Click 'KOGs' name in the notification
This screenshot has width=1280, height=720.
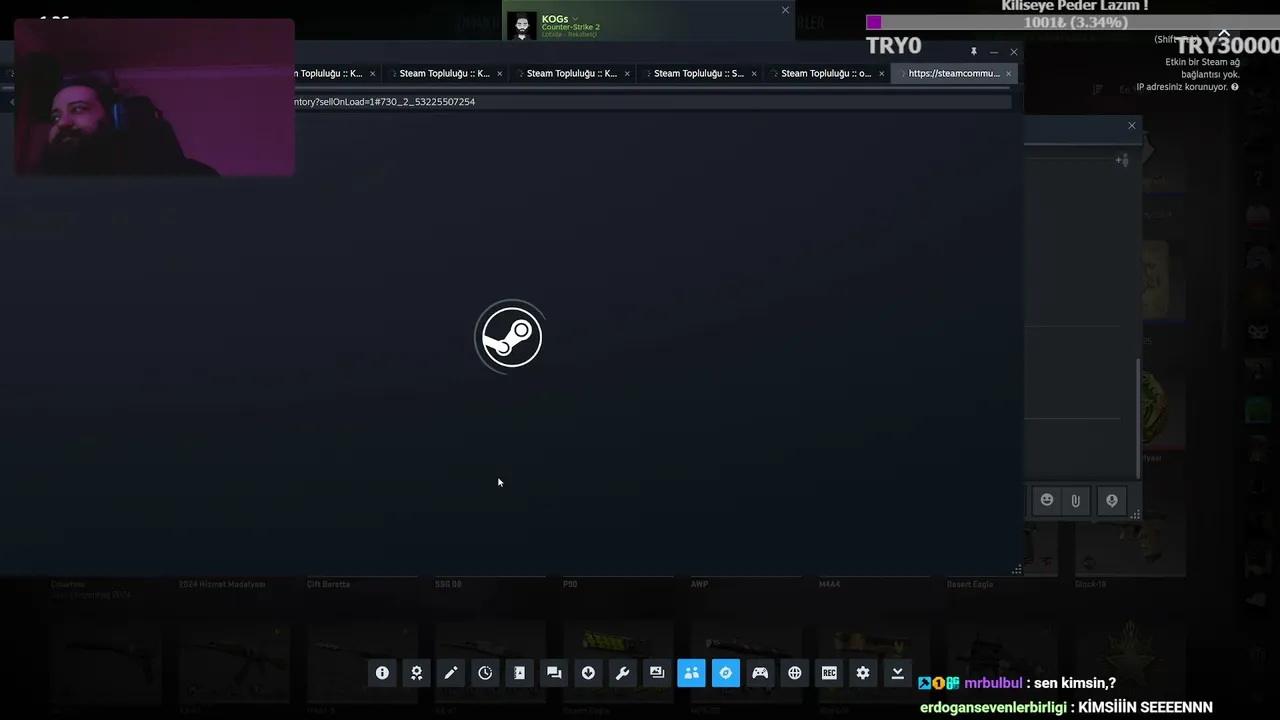coord(555,18)
